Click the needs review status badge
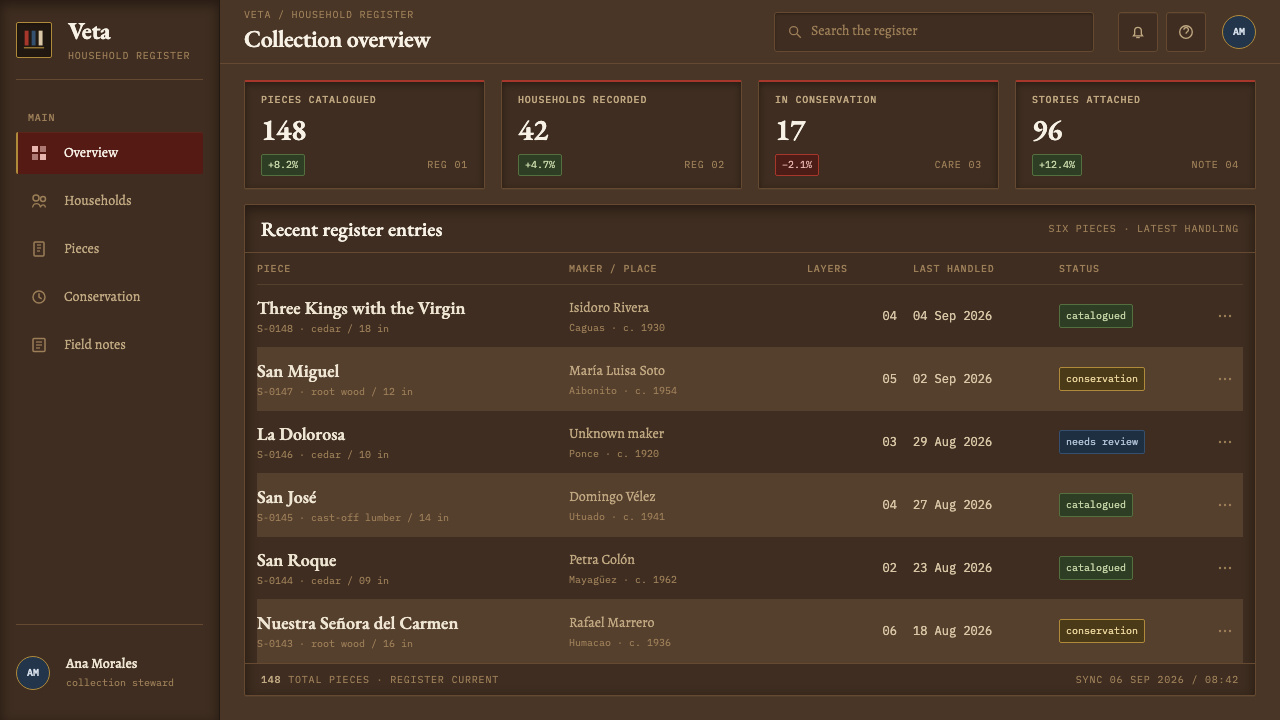 pyautogui.click(x=1102, y=442)
